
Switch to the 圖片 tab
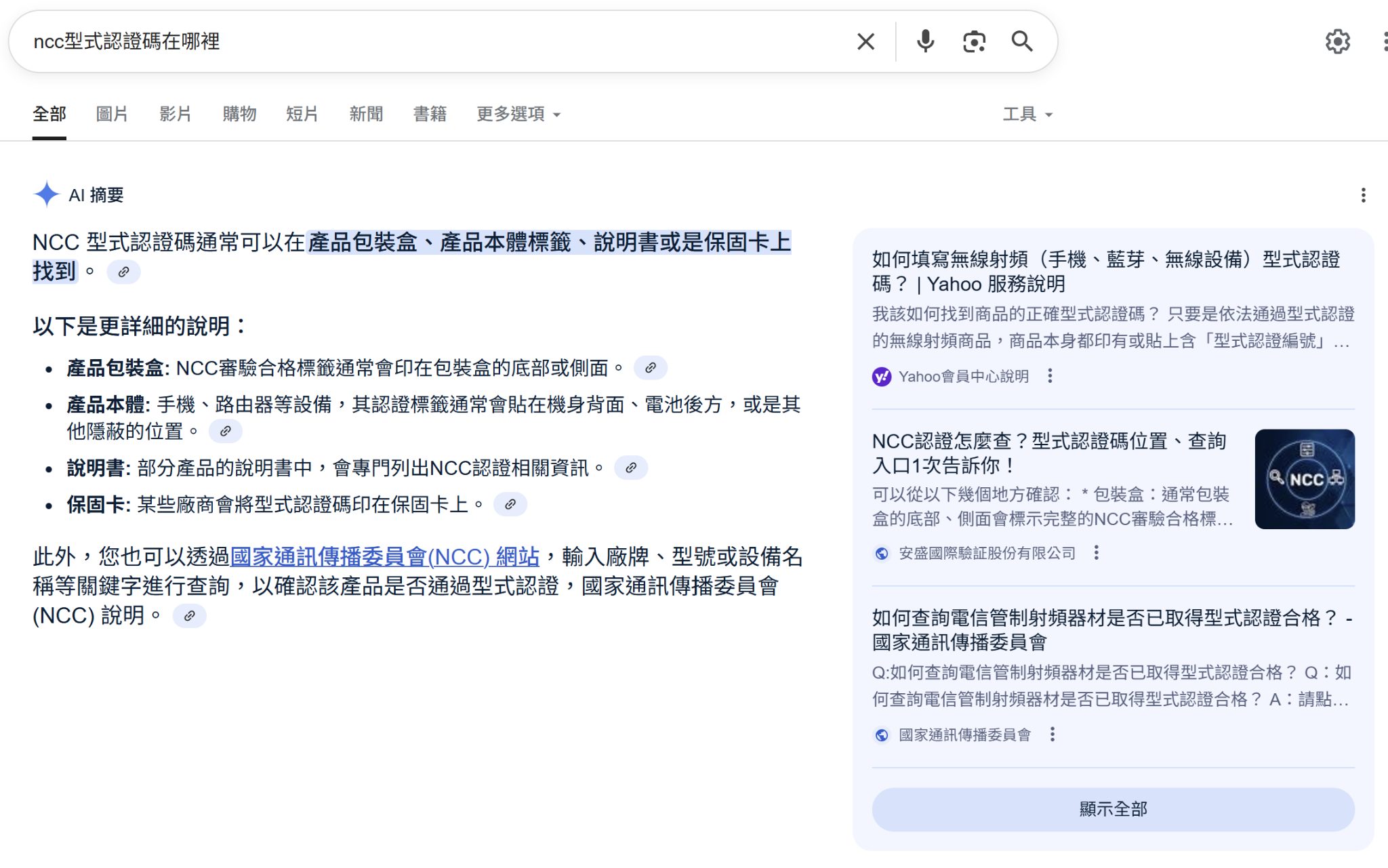click(112, 114)
